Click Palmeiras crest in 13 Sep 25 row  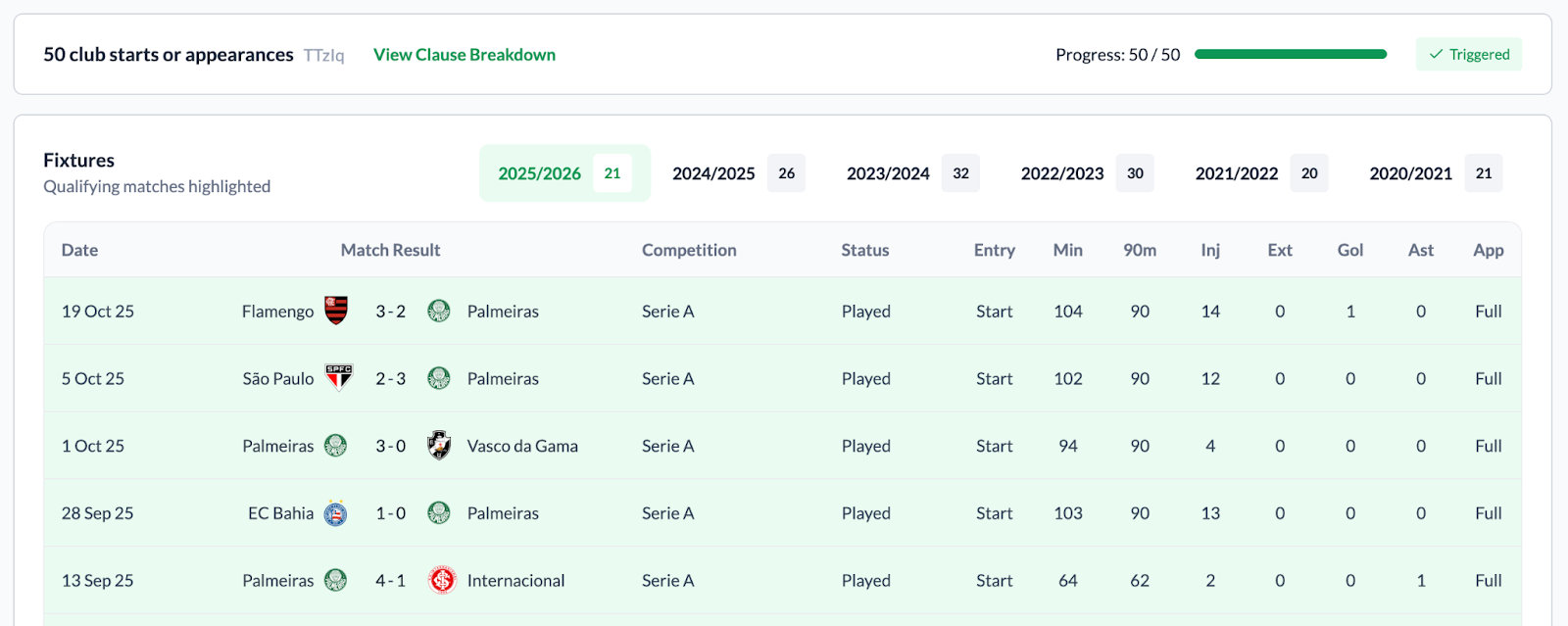pyautogui.click(x=335, y=581)
